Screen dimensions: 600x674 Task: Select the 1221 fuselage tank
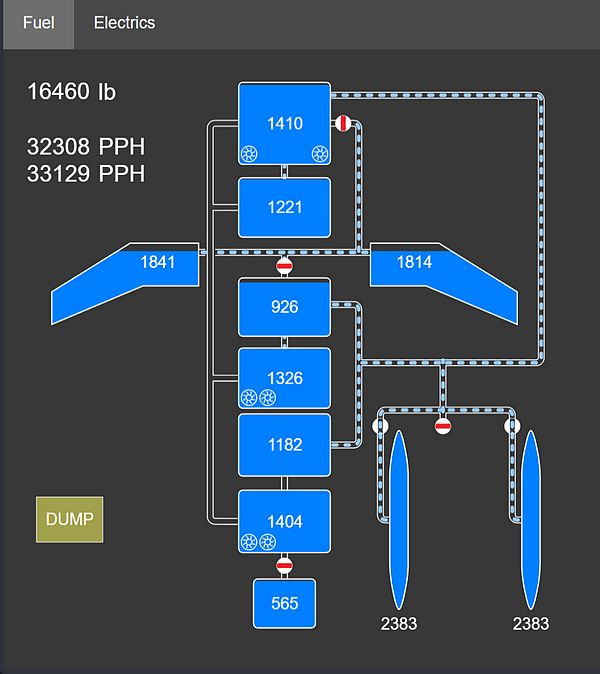click(x=285, y=208)
